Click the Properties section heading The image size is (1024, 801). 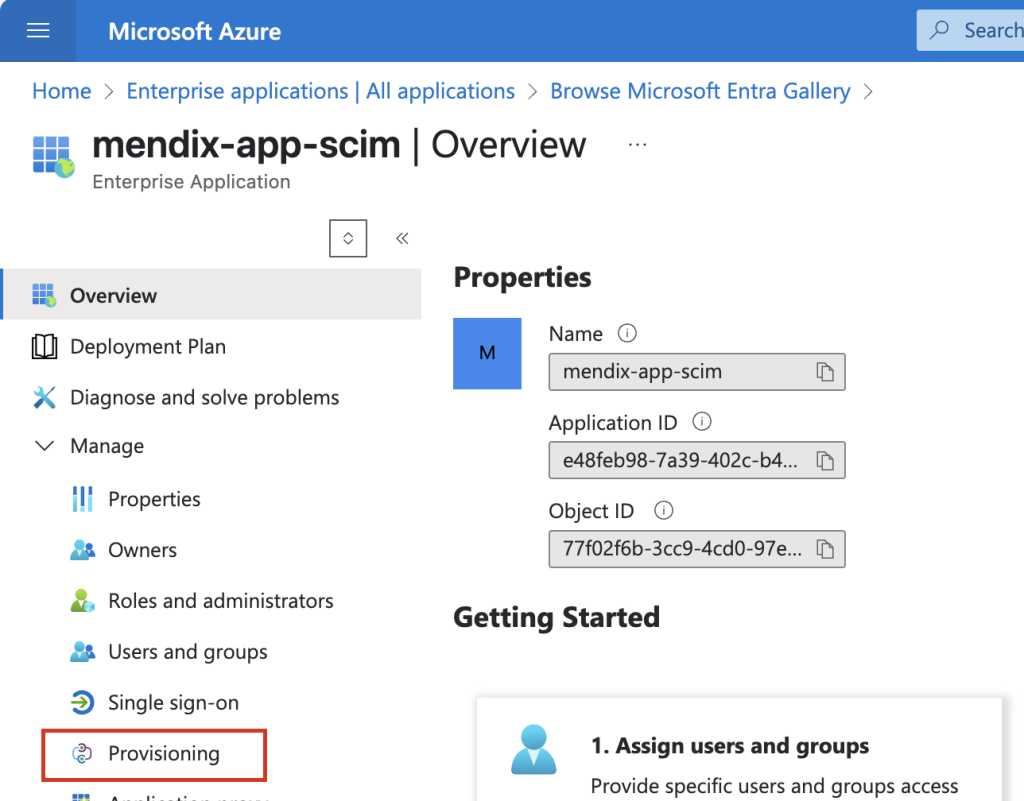click(522, 277)
